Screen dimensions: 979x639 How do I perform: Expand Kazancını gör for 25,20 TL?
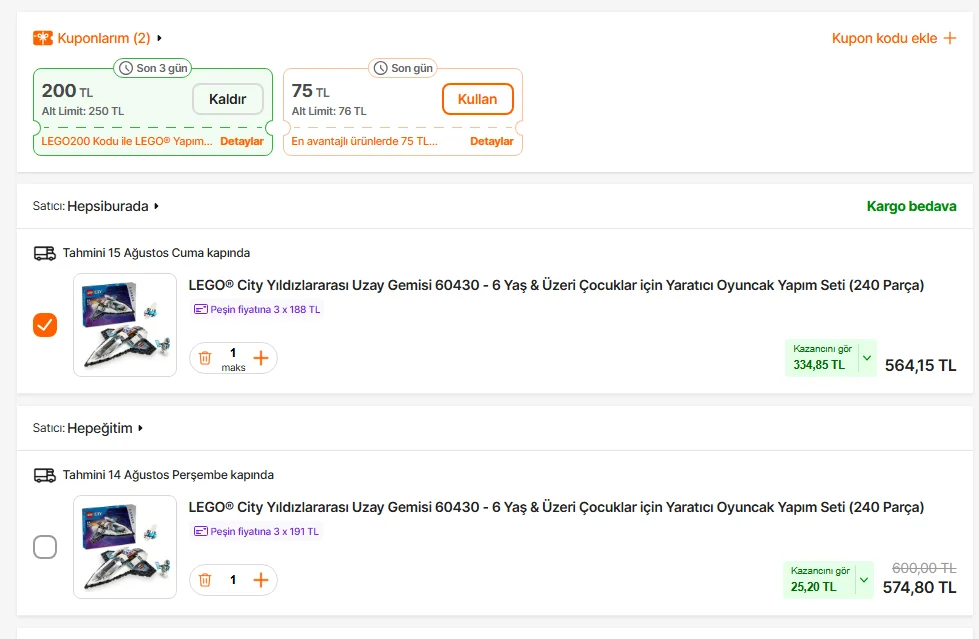tap(864, 579)
